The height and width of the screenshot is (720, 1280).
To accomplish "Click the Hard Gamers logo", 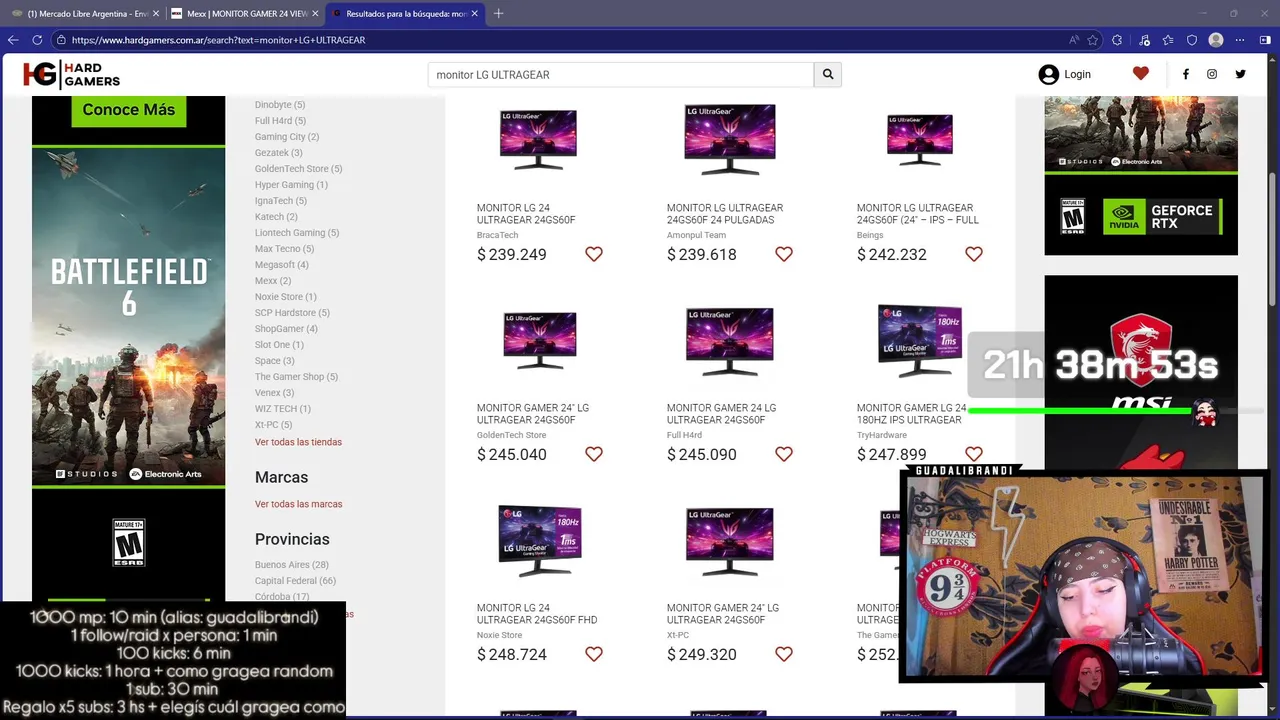I will pyautogui.click(x=71, y=75).
